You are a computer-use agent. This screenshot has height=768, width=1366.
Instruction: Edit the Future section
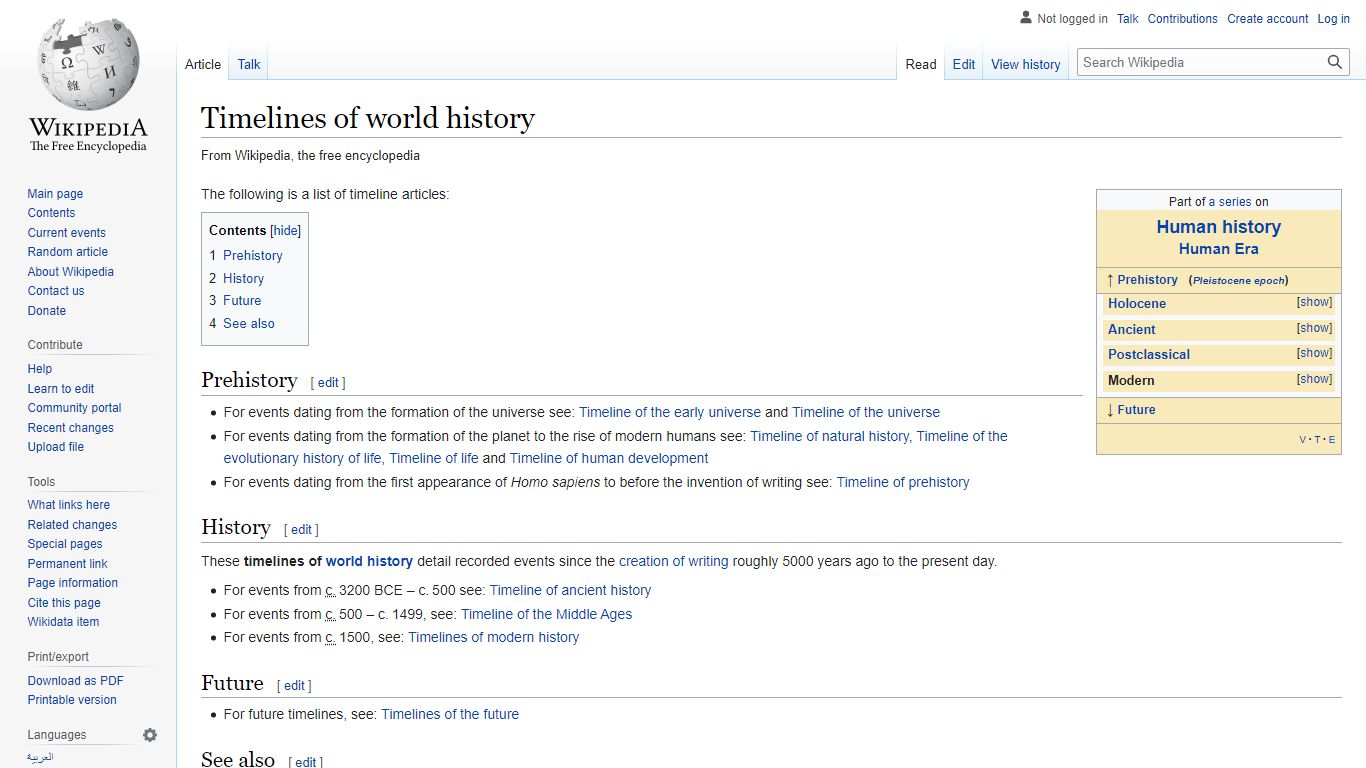pyautogui.click(x=294, y=686)
